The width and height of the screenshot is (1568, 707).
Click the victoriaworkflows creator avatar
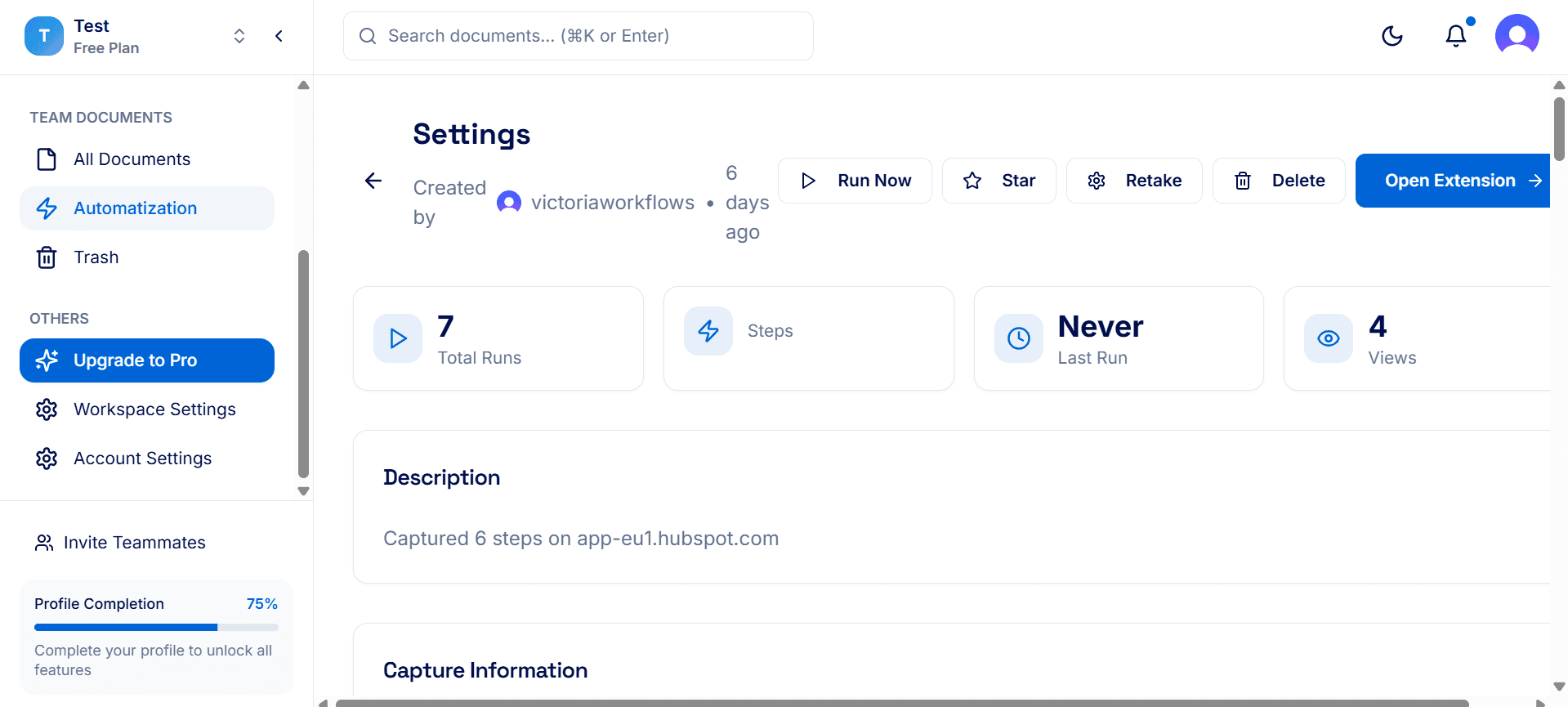tap(509, 202)
